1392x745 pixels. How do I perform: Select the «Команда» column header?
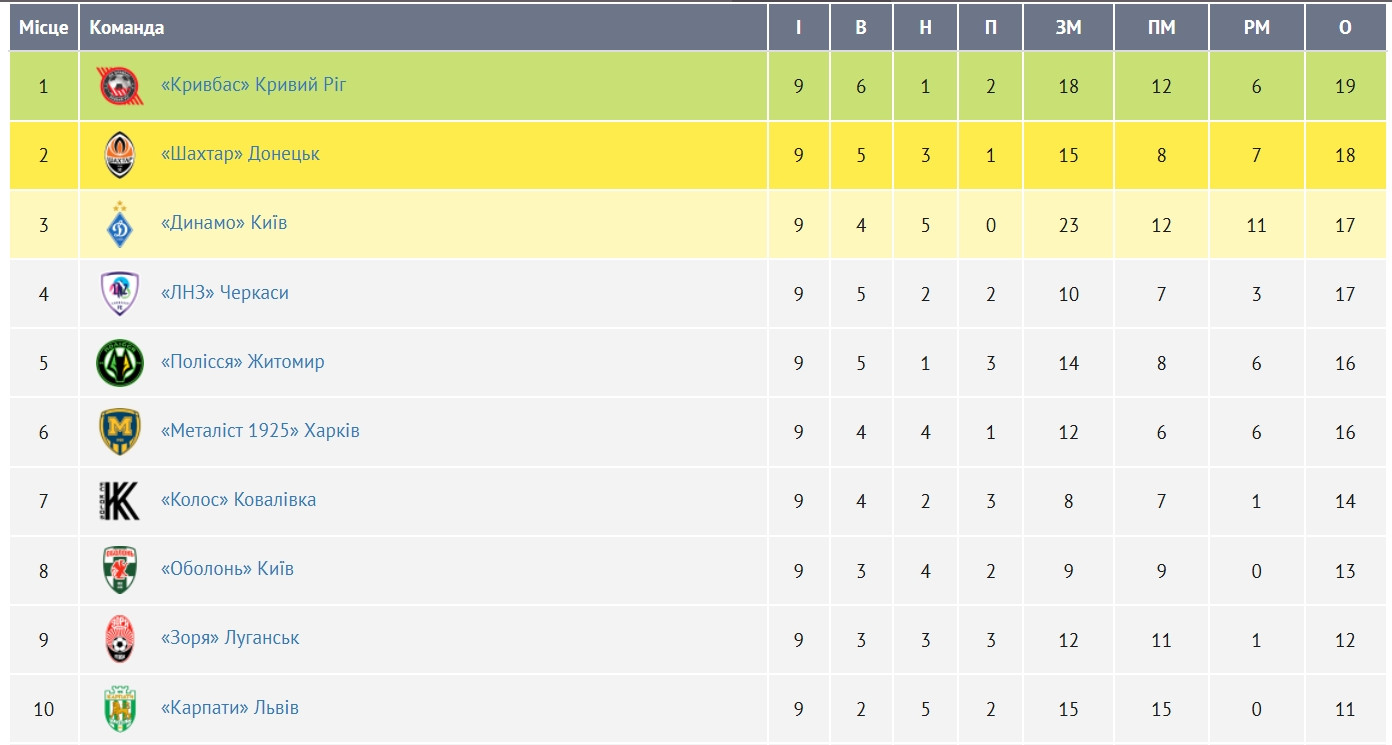coord(127,27)
